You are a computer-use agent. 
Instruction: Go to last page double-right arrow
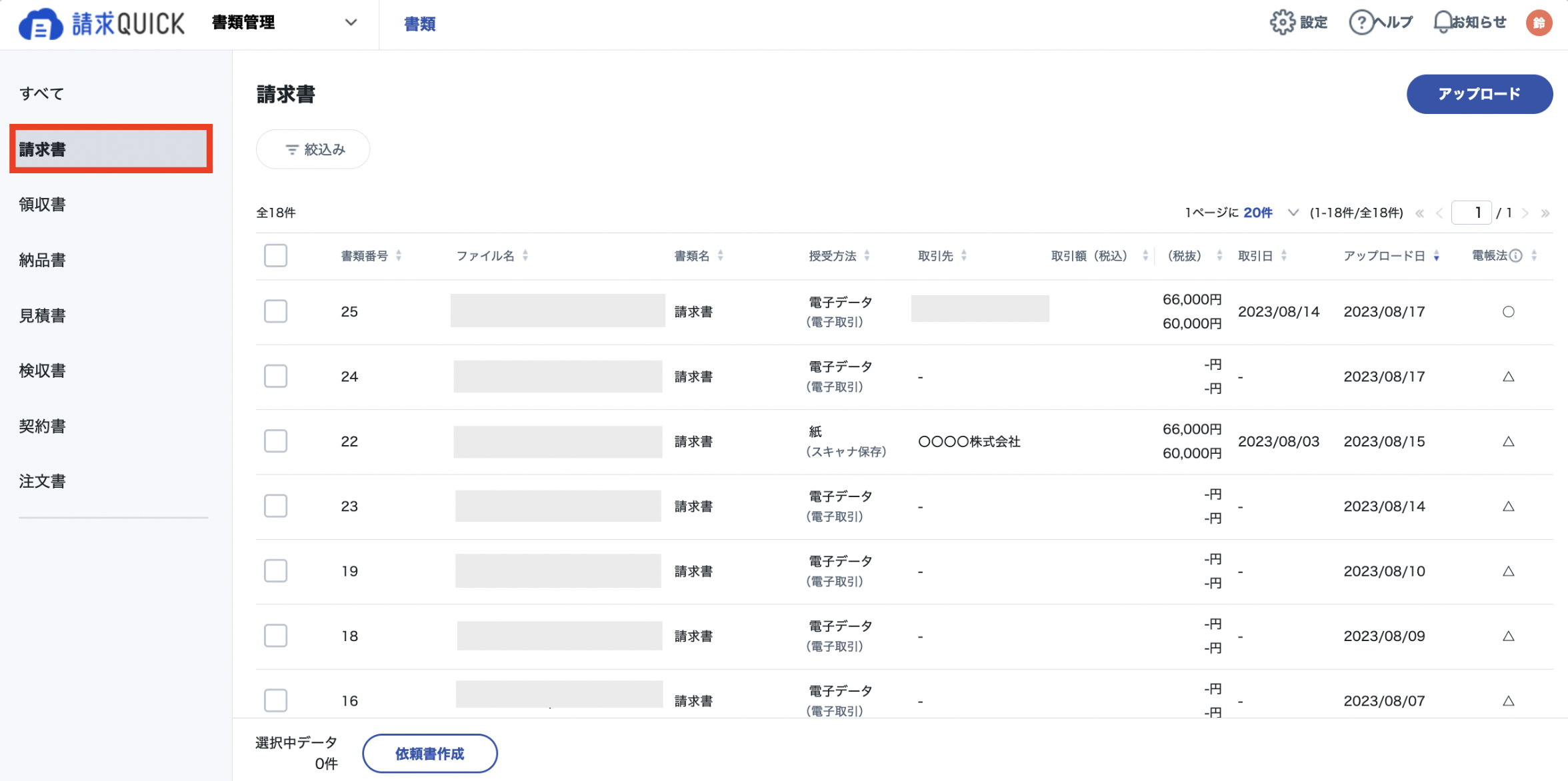click(x=1545, y=213)
